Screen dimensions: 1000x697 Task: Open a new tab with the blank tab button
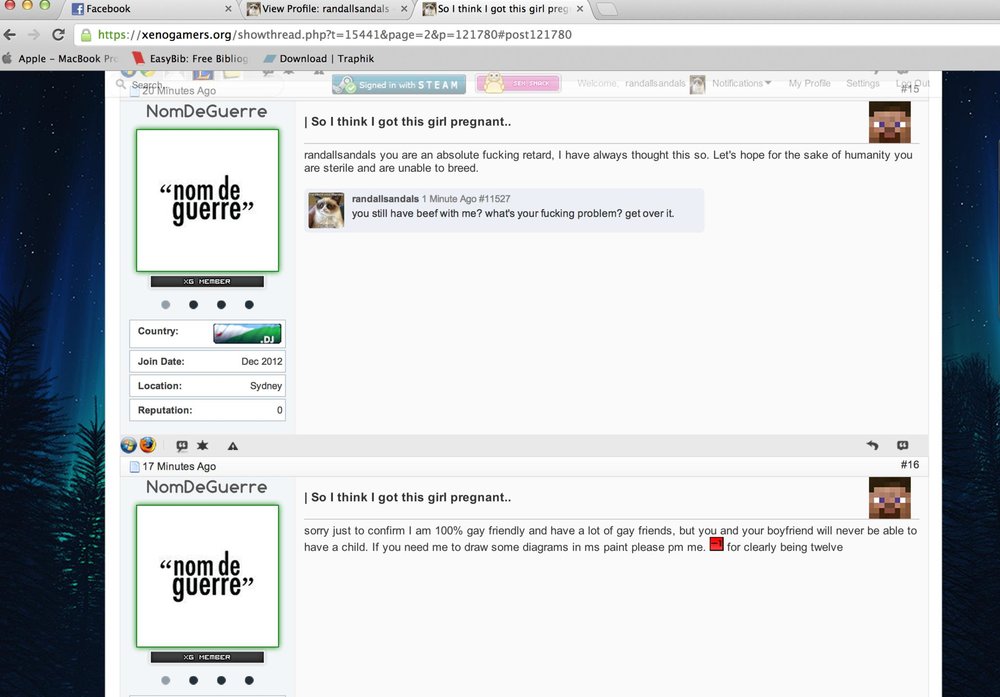tap(607, 9)
